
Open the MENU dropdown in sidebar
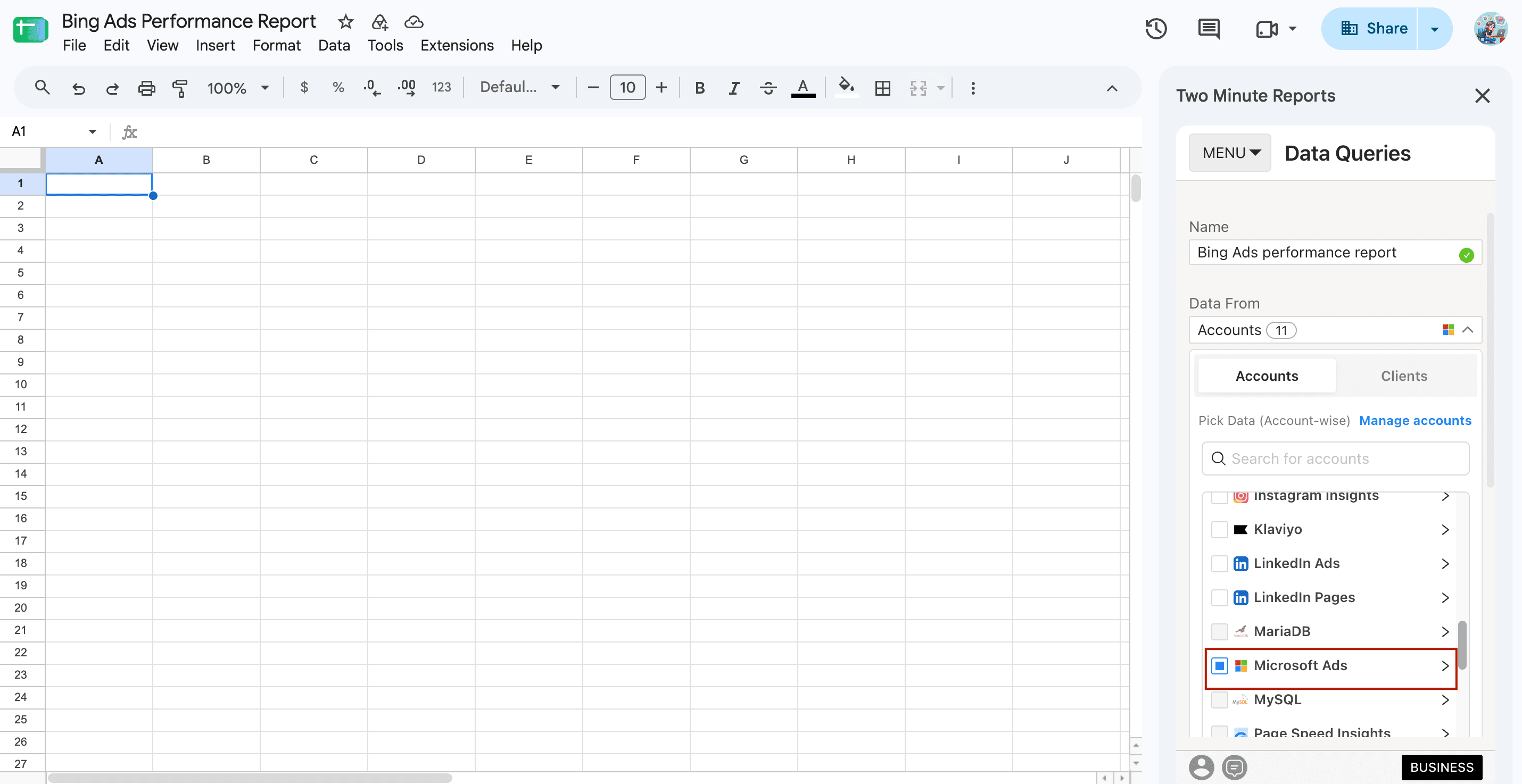tap(1229, 153)
